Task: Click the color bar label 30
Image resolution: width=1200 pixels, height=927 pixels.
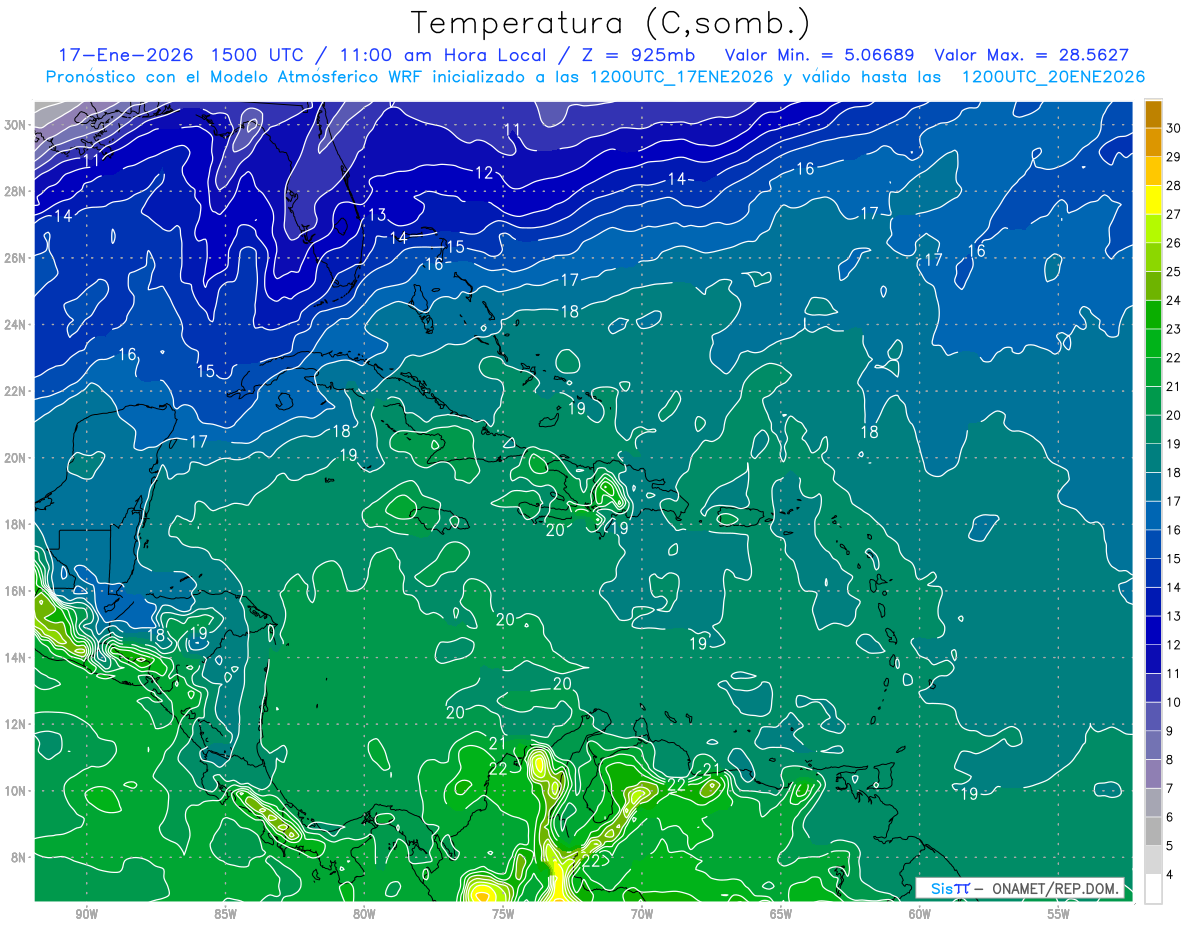Action: pos(1174,128)
